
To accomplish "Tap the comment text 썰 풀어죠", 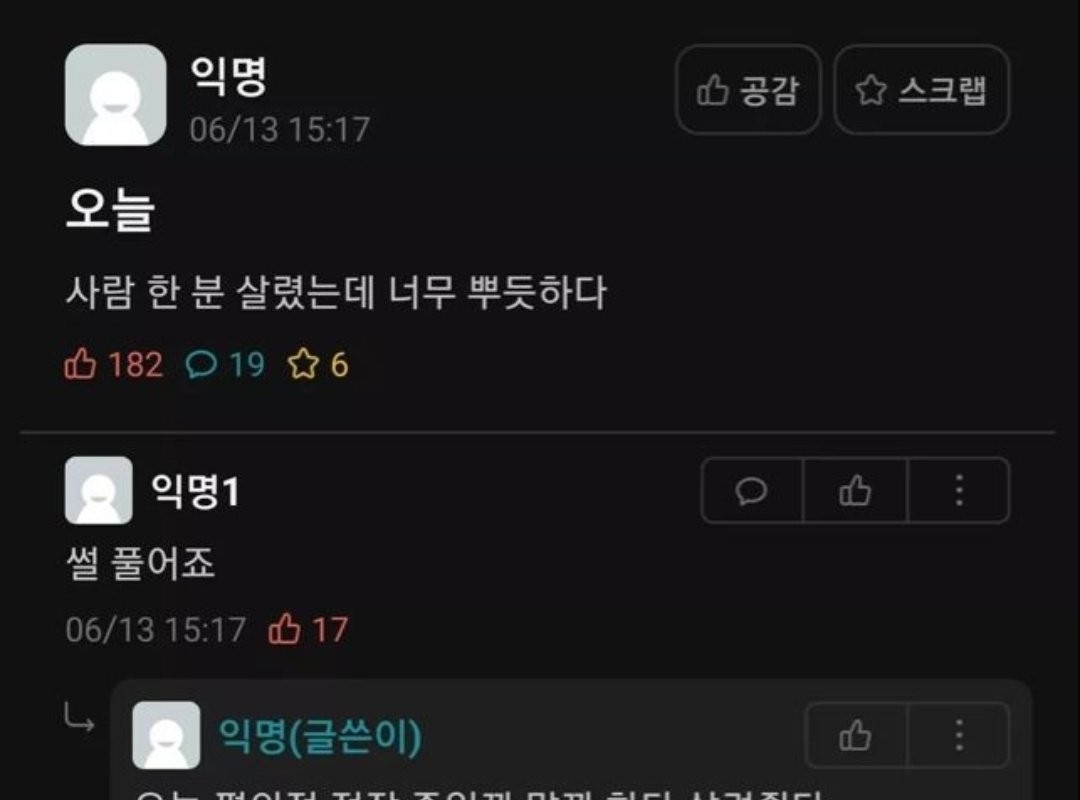I will pyautogui.click(x=141, y=563).
